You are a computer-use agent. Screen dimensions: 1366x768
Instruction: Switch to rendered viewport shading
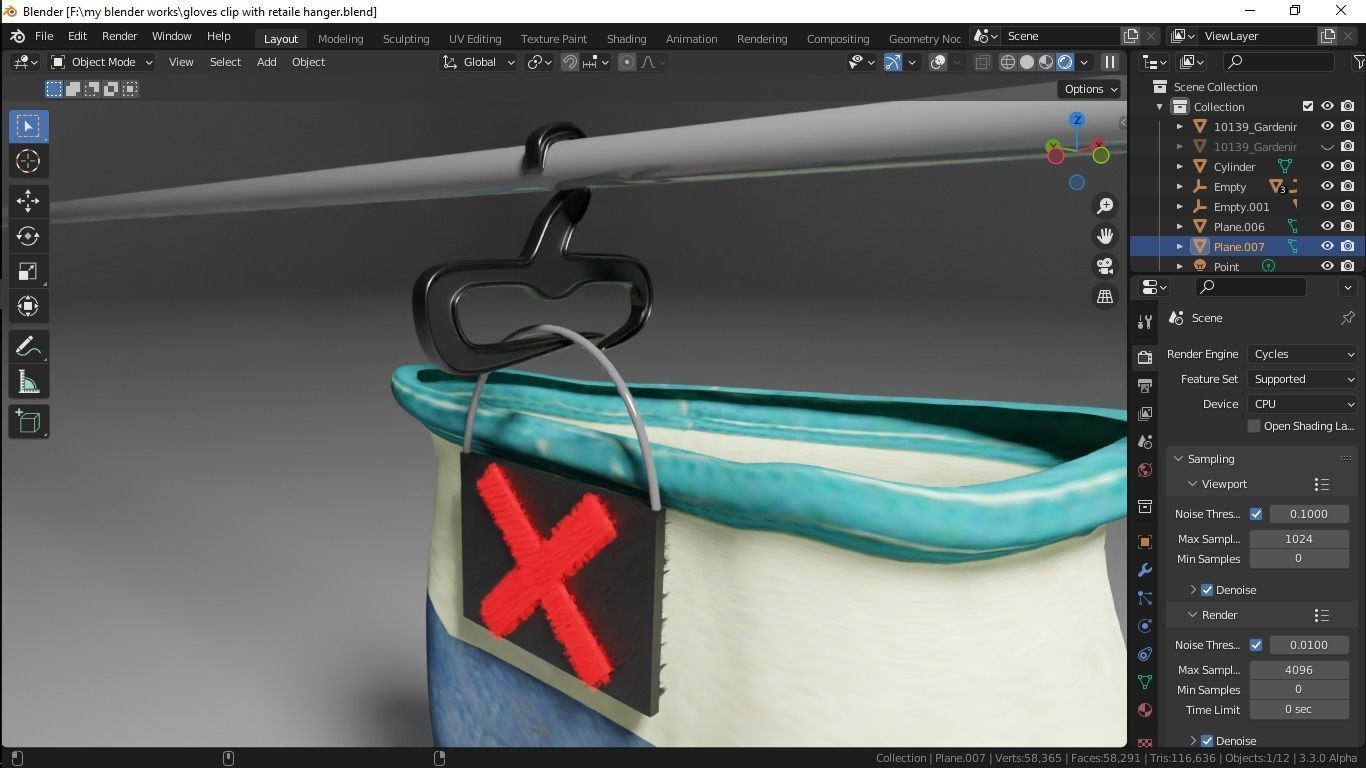[1065, 62]
